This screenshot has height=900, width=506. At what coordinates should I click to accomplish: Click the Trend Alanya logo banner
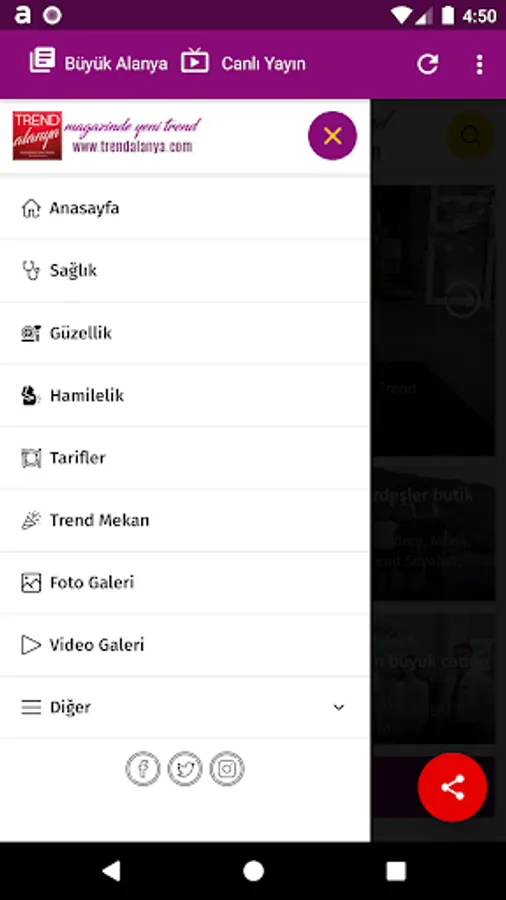107,135
